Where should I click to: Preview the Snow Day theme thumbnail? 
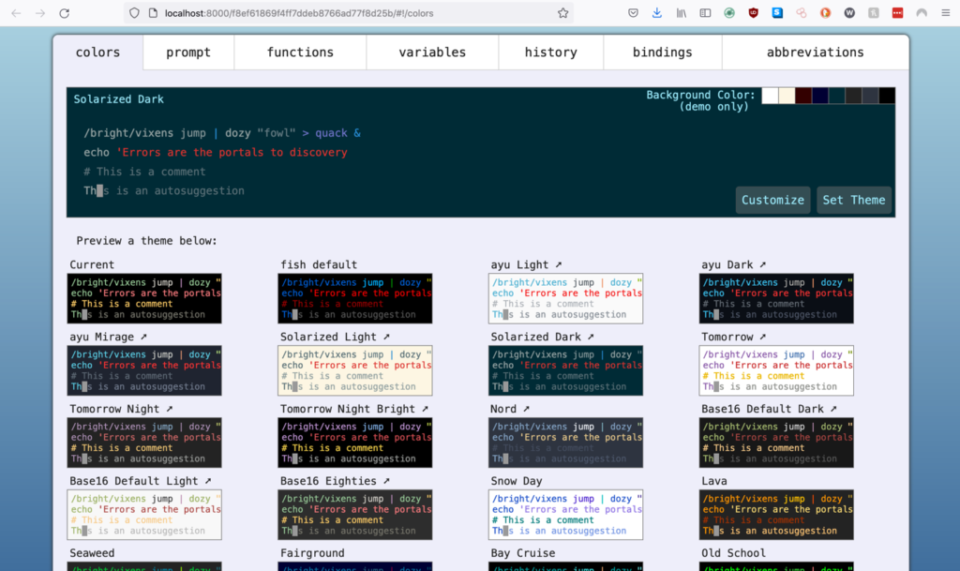point(566,515)
